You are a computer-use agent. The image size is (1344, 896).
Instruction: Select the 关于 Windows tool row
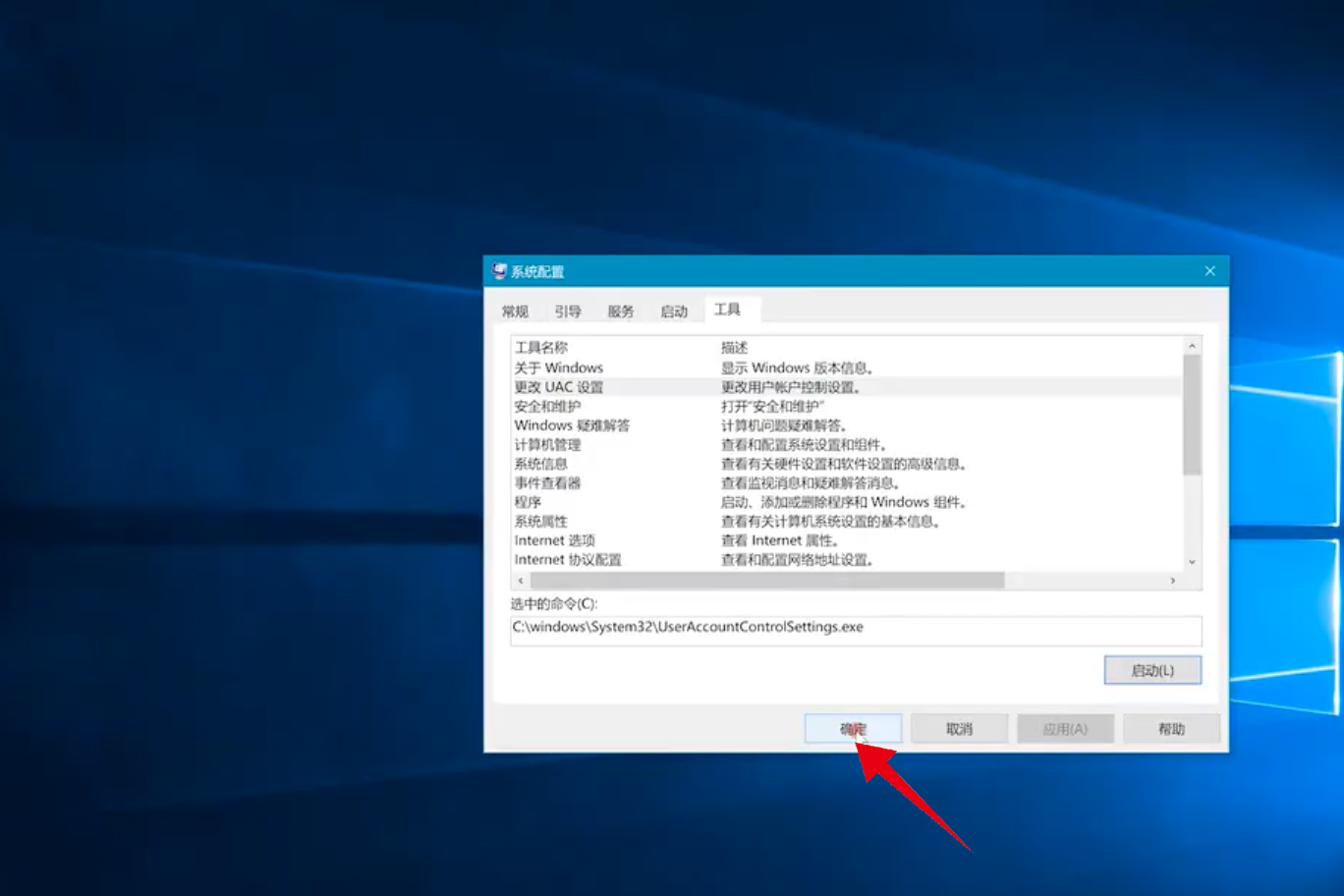tap(846, 367)
